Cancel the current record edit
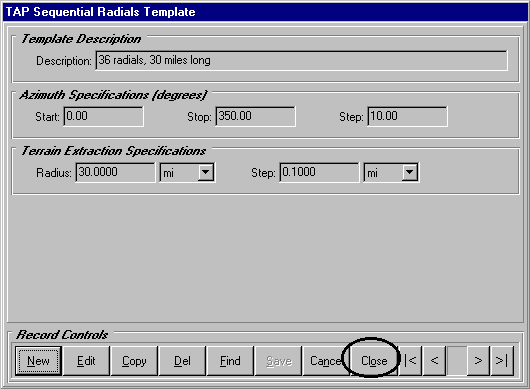Screen dimensions: 530x389 pos(325,361)
